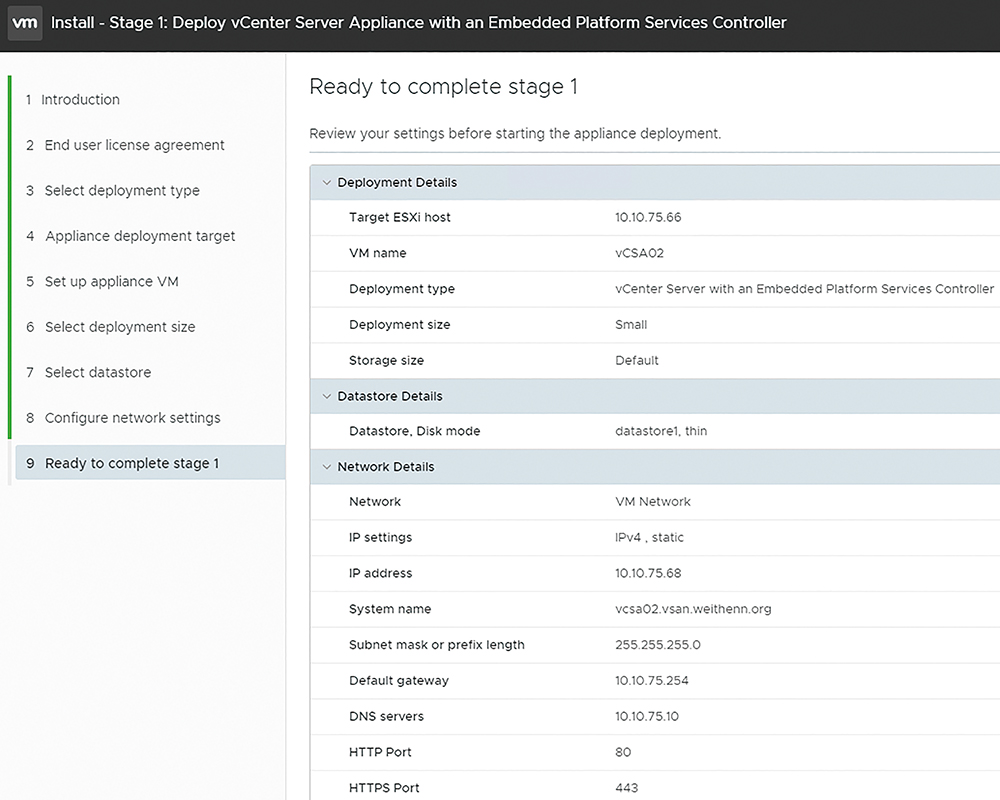Click the VMware vm logo icon
Screen dimensions: 1000x800
pos(25,23)
